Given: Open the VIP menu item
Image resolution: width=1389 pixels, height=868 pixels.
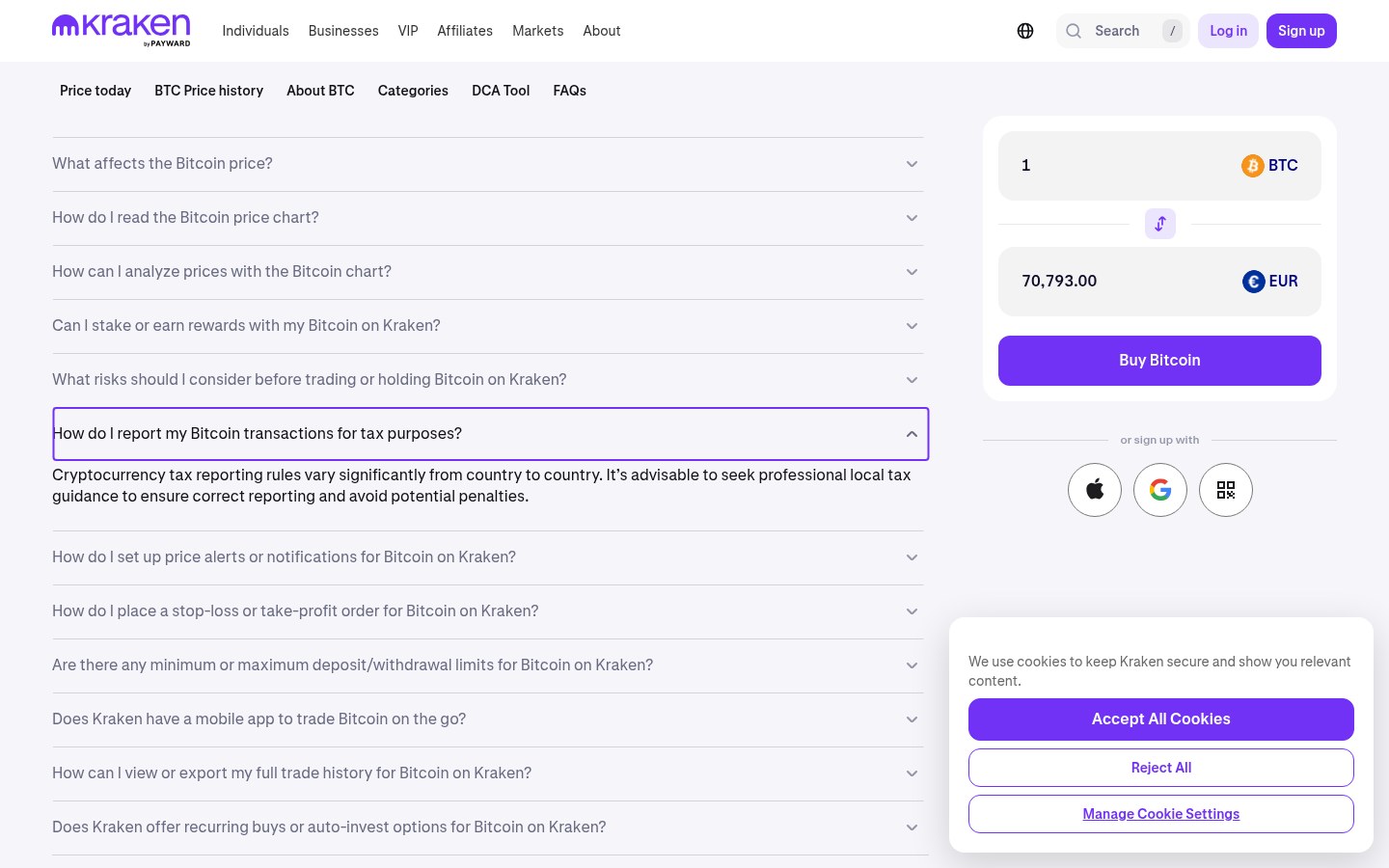Looking at the screenshot, I should (x=408, y=31).
